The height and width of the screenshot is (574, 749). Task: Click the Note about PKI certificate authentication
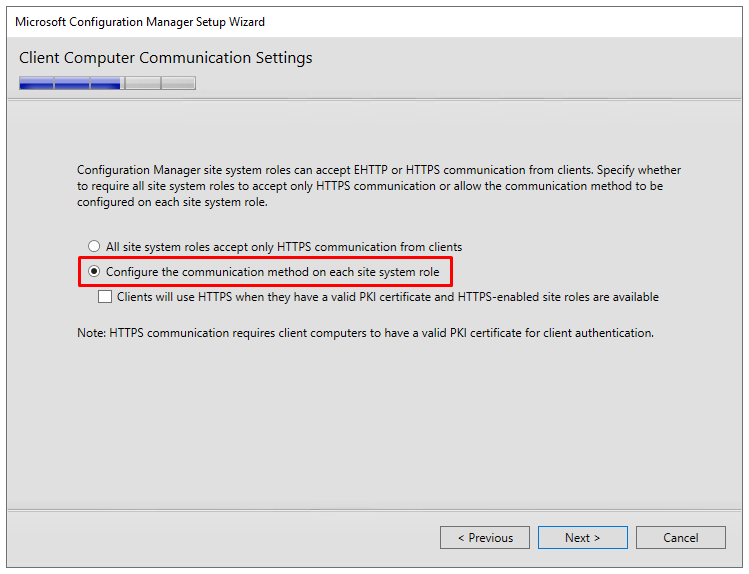point(365,333)
